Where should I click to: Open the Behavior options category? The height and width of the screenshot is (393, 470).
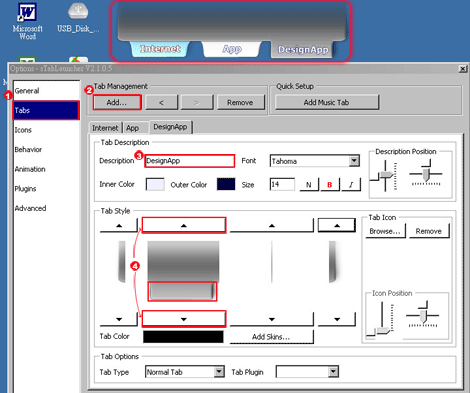pyautogui.click(x=46, y=149)
